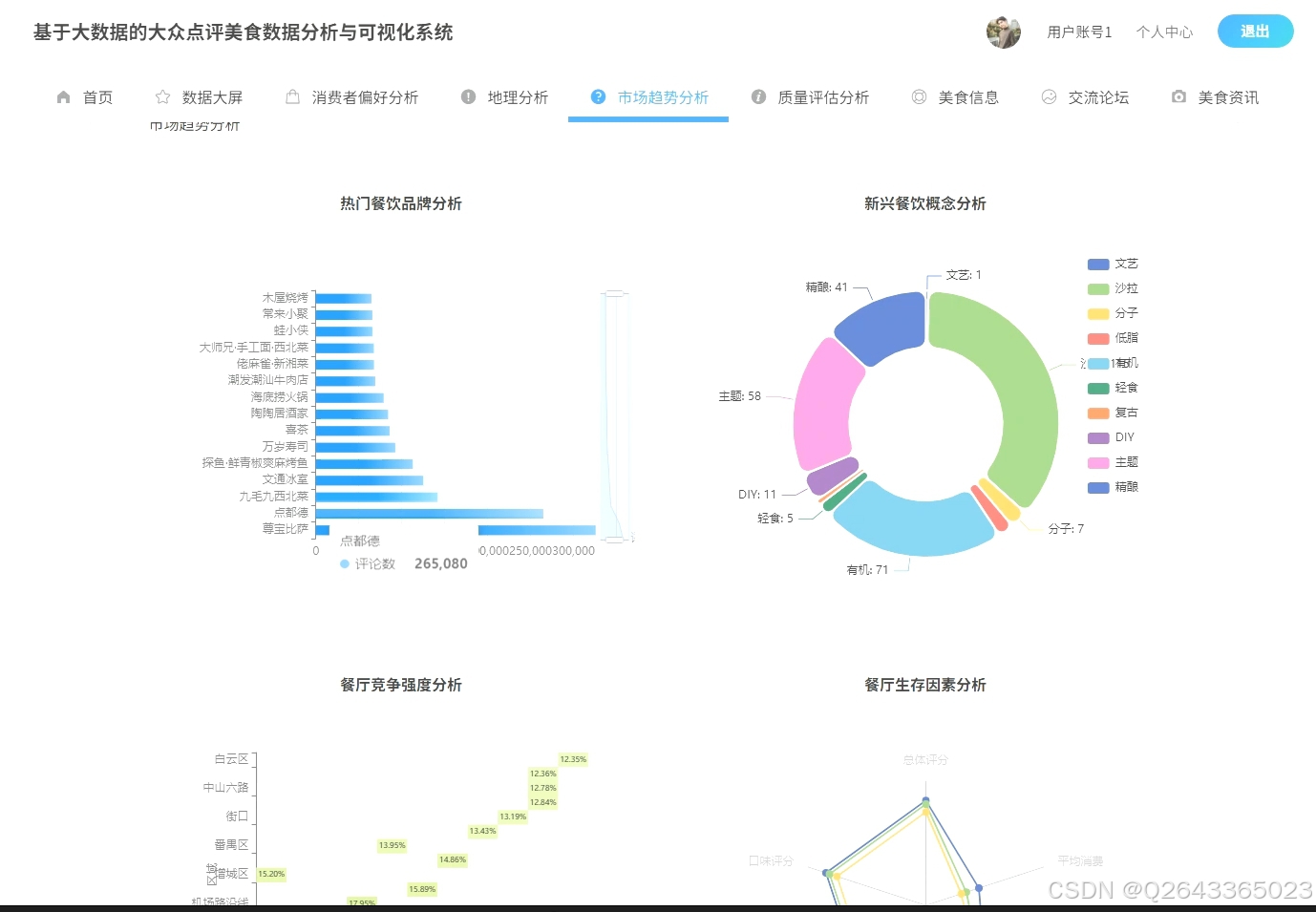1316x912 pixels.
Task: Click the question-mark icon for 市场趋势分析
Action: click(599, 96)
